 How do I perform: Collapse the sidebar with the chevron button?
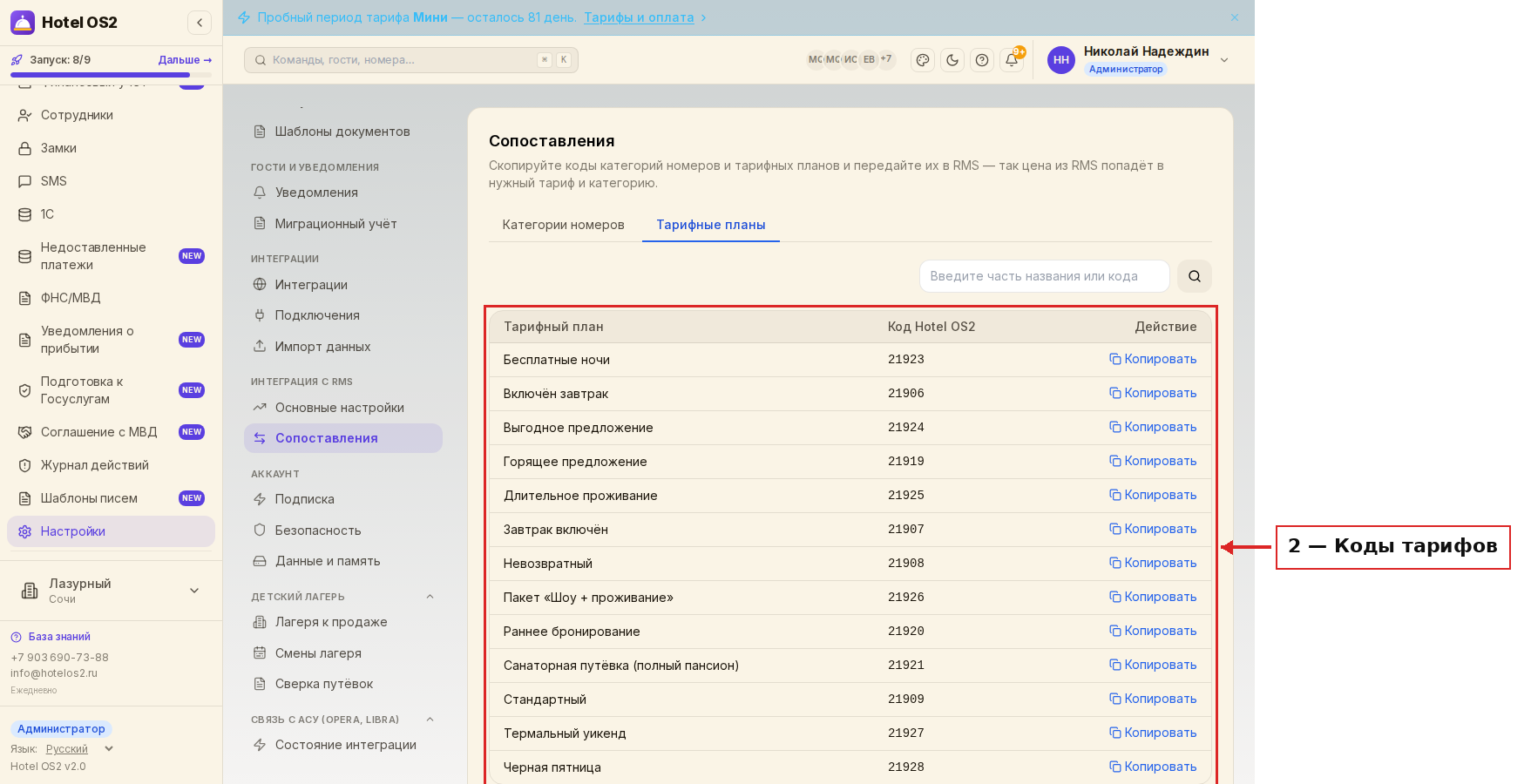point(200,23)
